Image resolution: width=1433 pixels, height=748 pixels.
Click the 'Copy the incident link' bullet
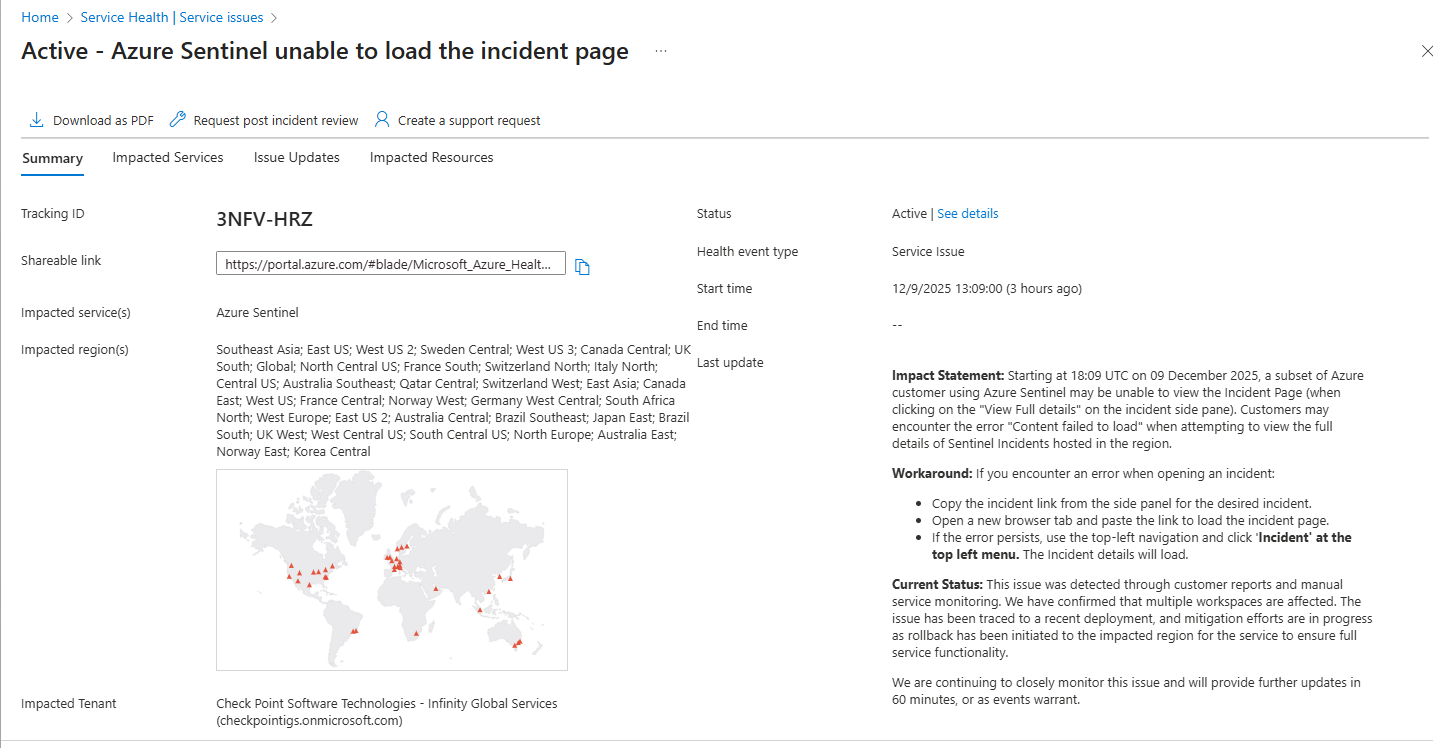[1121, 504]
